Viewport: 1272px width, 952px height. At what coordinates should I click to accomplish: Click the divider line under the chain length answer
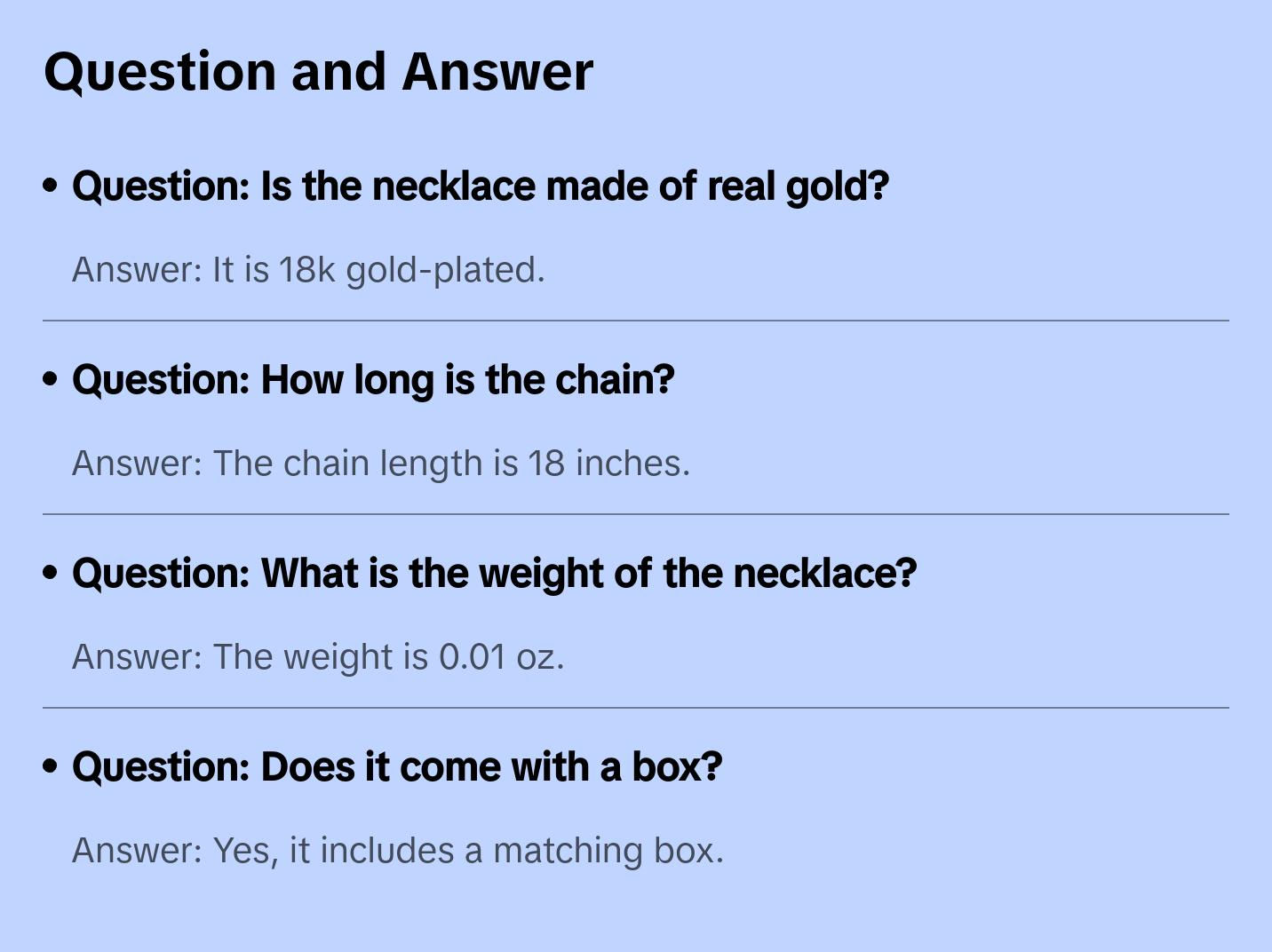click(x=636, y=514)
